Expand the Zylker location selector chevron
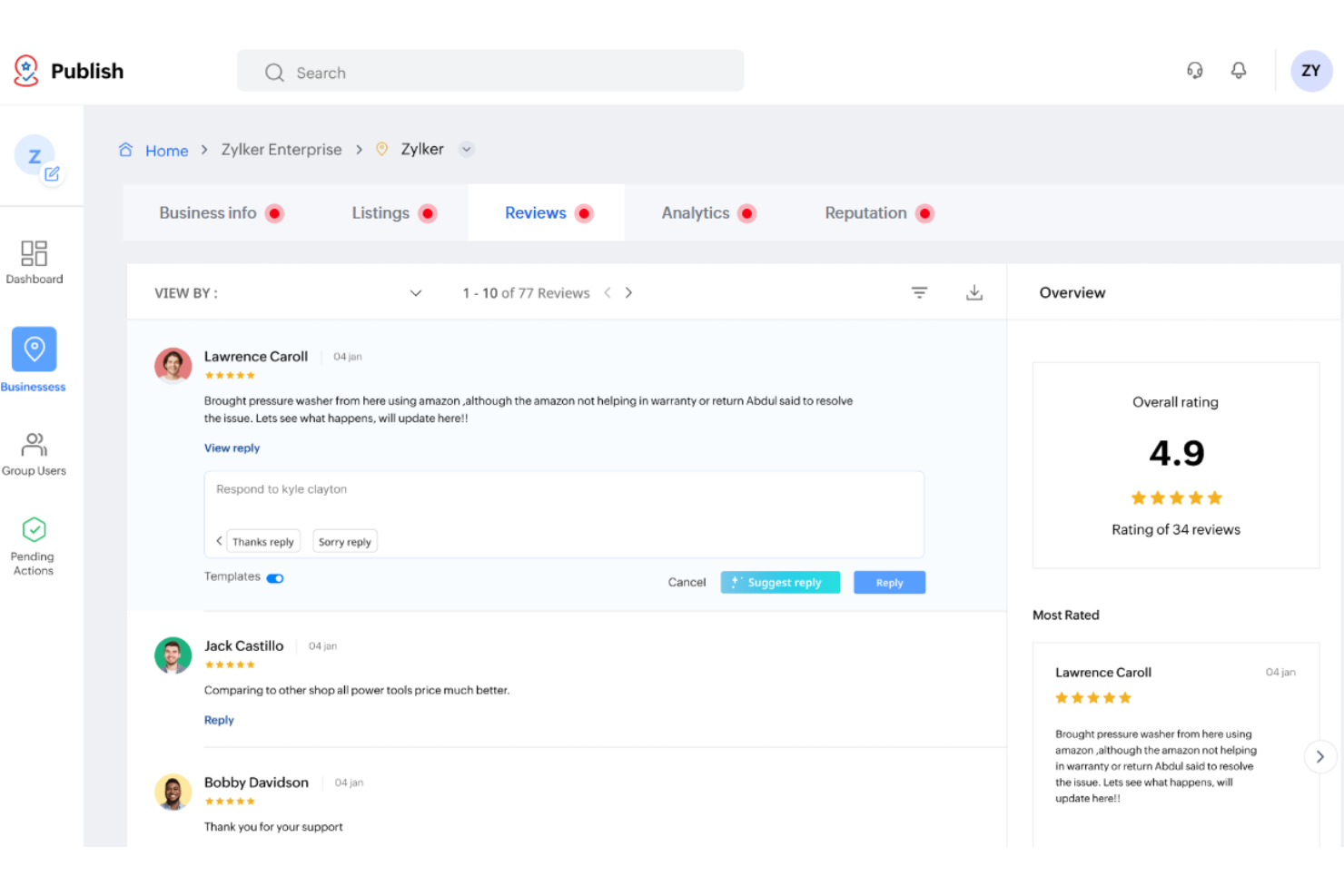The width and height of the screenshot is (1344, 896). pyautogui.click(x=466, y=149)
